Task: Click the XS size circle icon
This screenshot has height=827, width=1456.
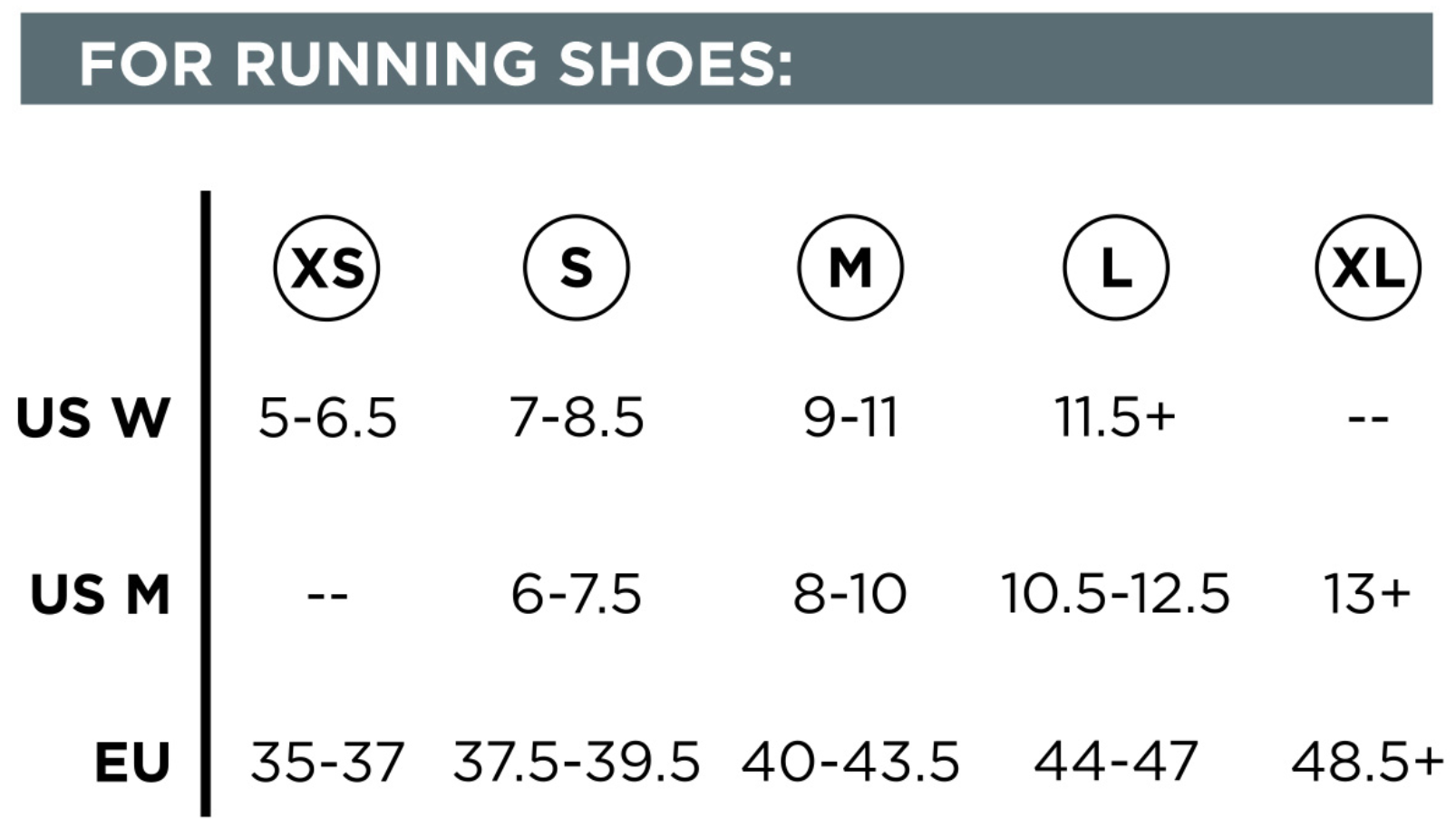Action: pyautogui.click(x=326, y=268)
